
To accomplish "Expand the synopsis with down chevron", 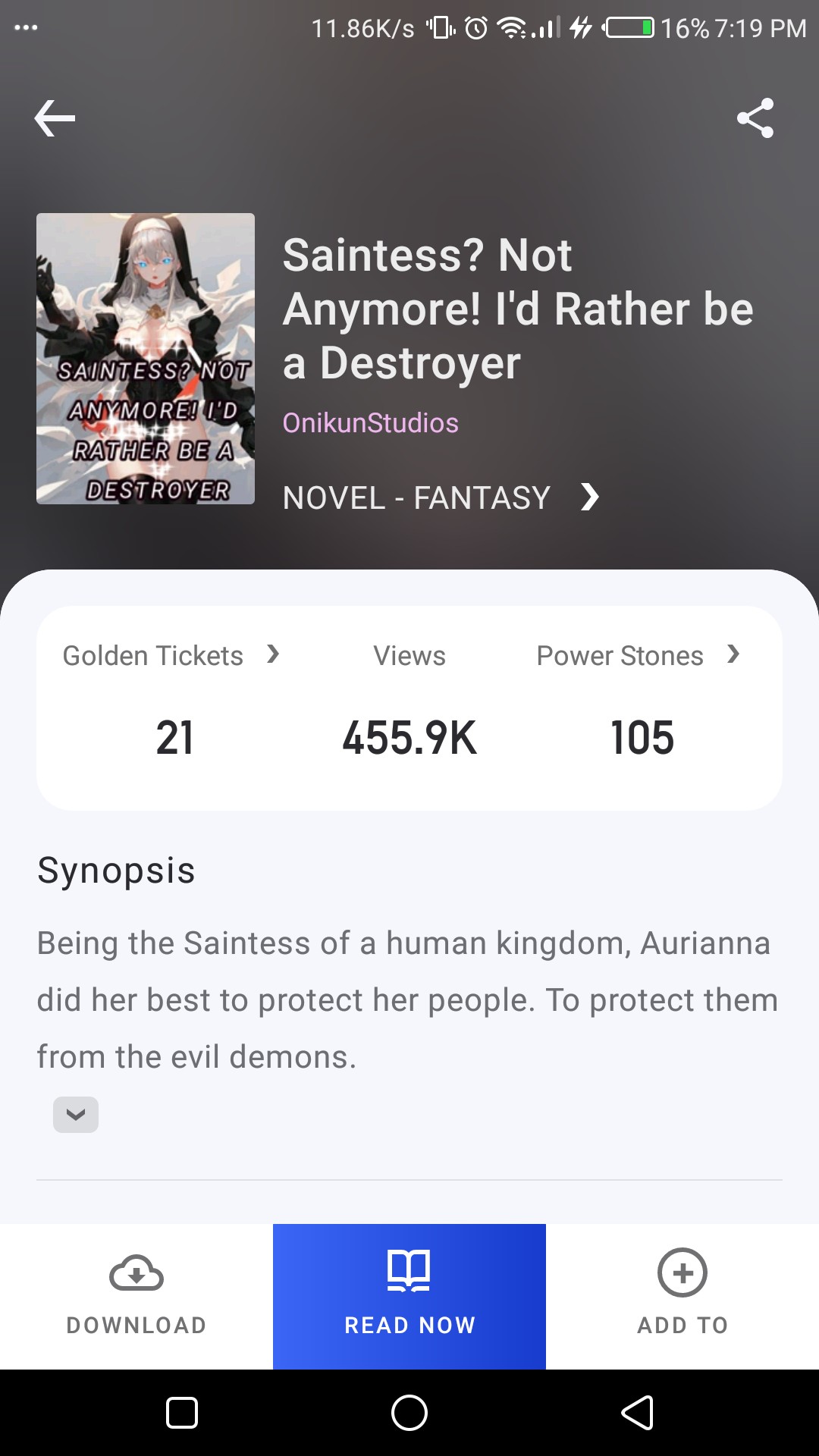I will tap(76, 1115).
